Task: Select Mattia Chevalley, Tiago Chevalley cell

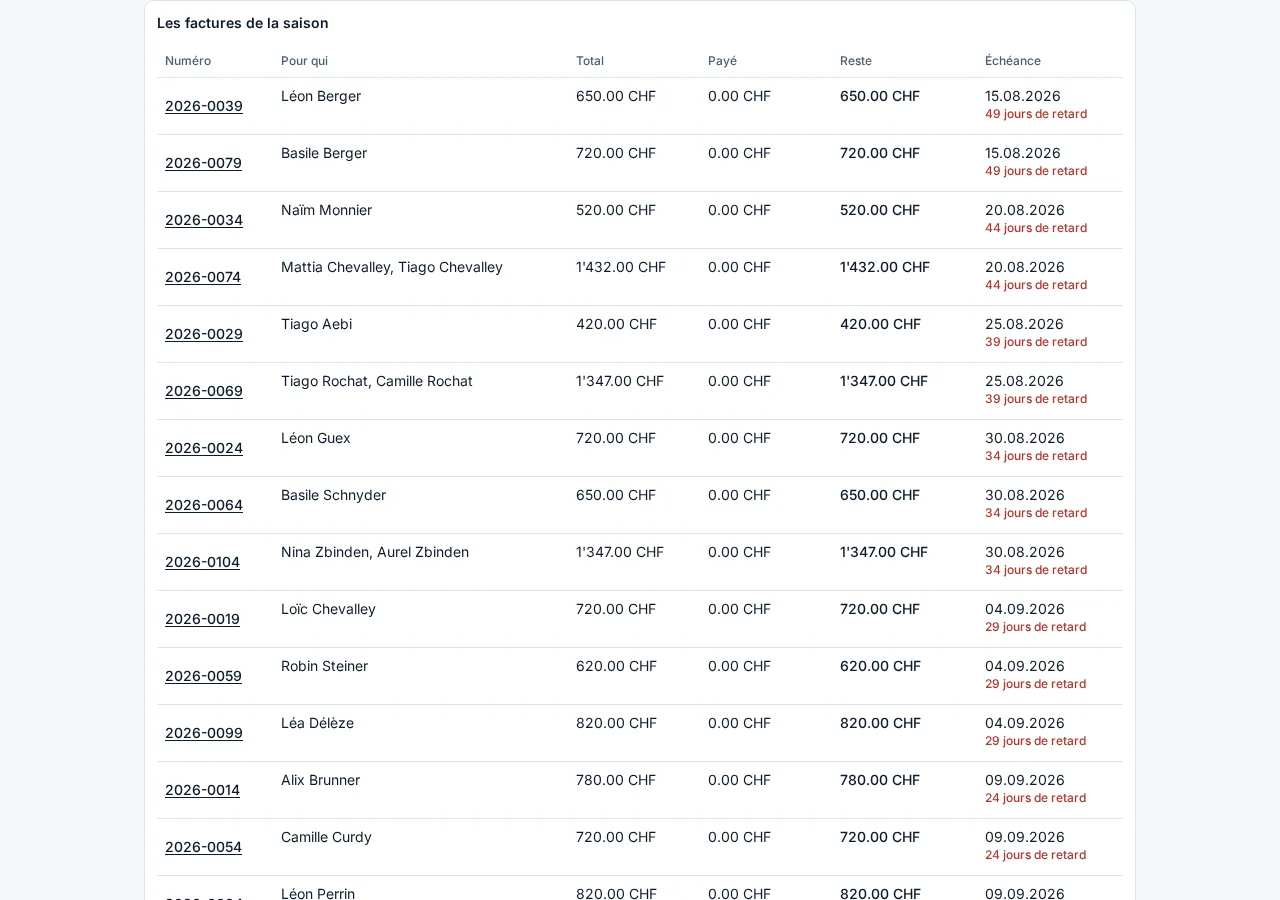Action: (392, 267)
